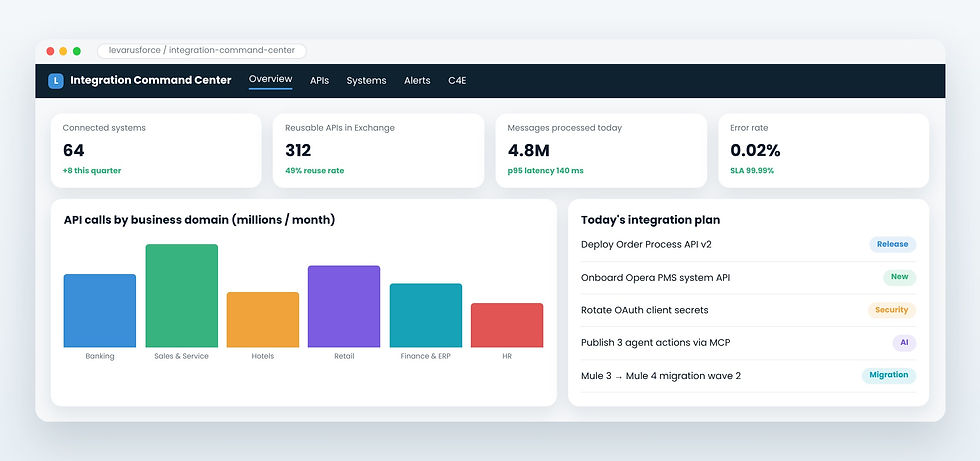Image resolution: width=980 pixels, height=461 pixels.
Task: Click the New tag badge
Action: 899,277
